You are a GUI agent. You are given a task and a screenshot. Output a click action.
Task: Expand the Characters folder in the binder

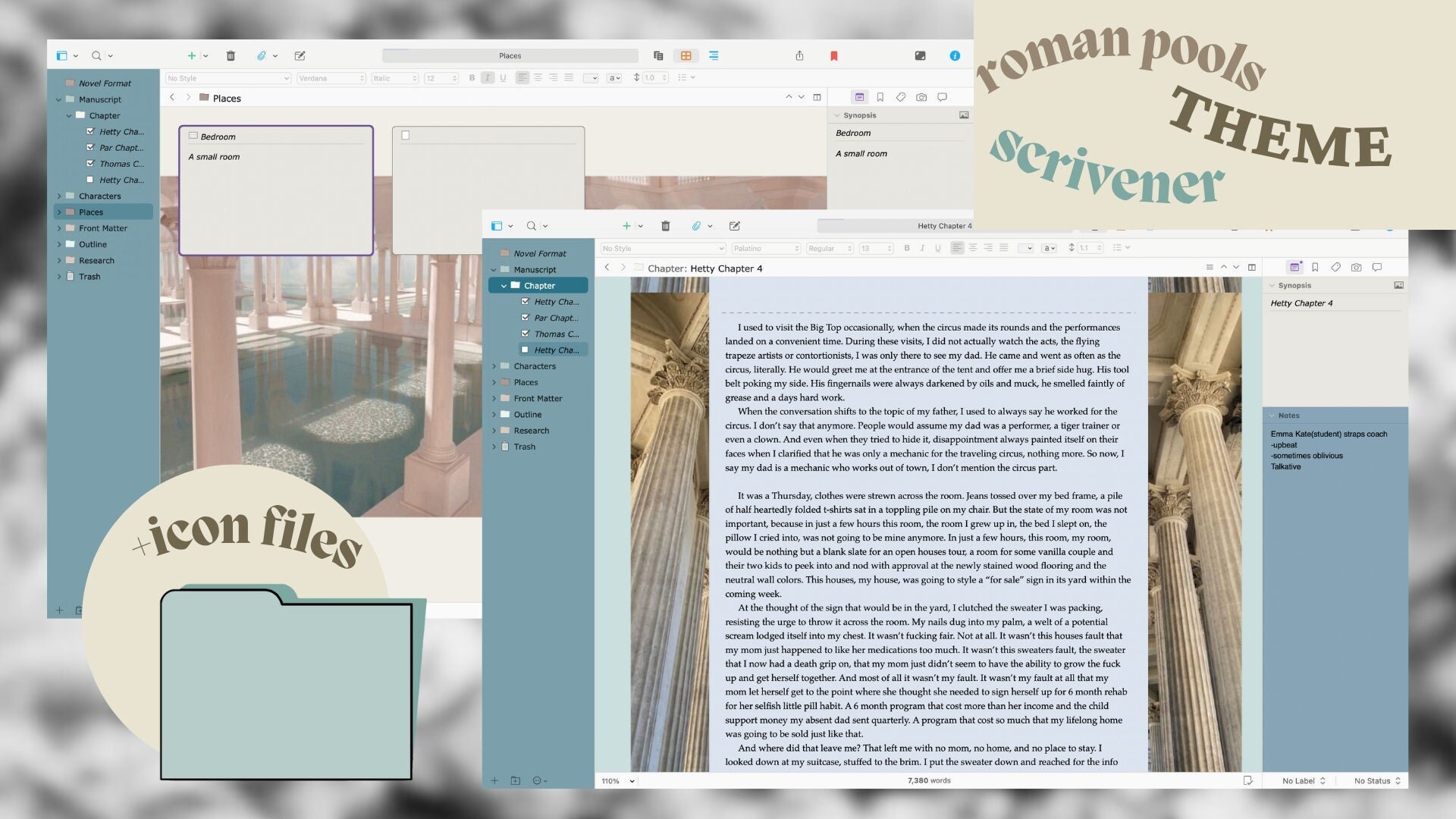[x=495, y=366]
